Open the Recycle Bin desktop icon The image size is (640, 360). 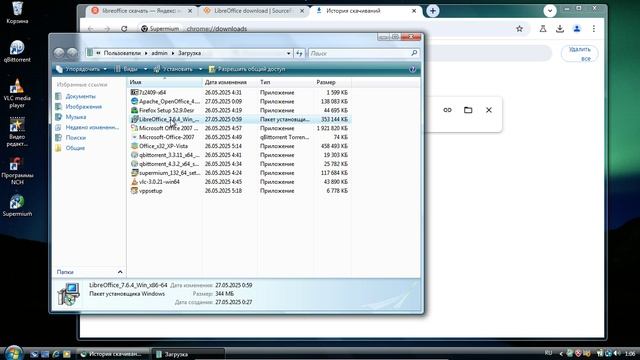point(17,12)
